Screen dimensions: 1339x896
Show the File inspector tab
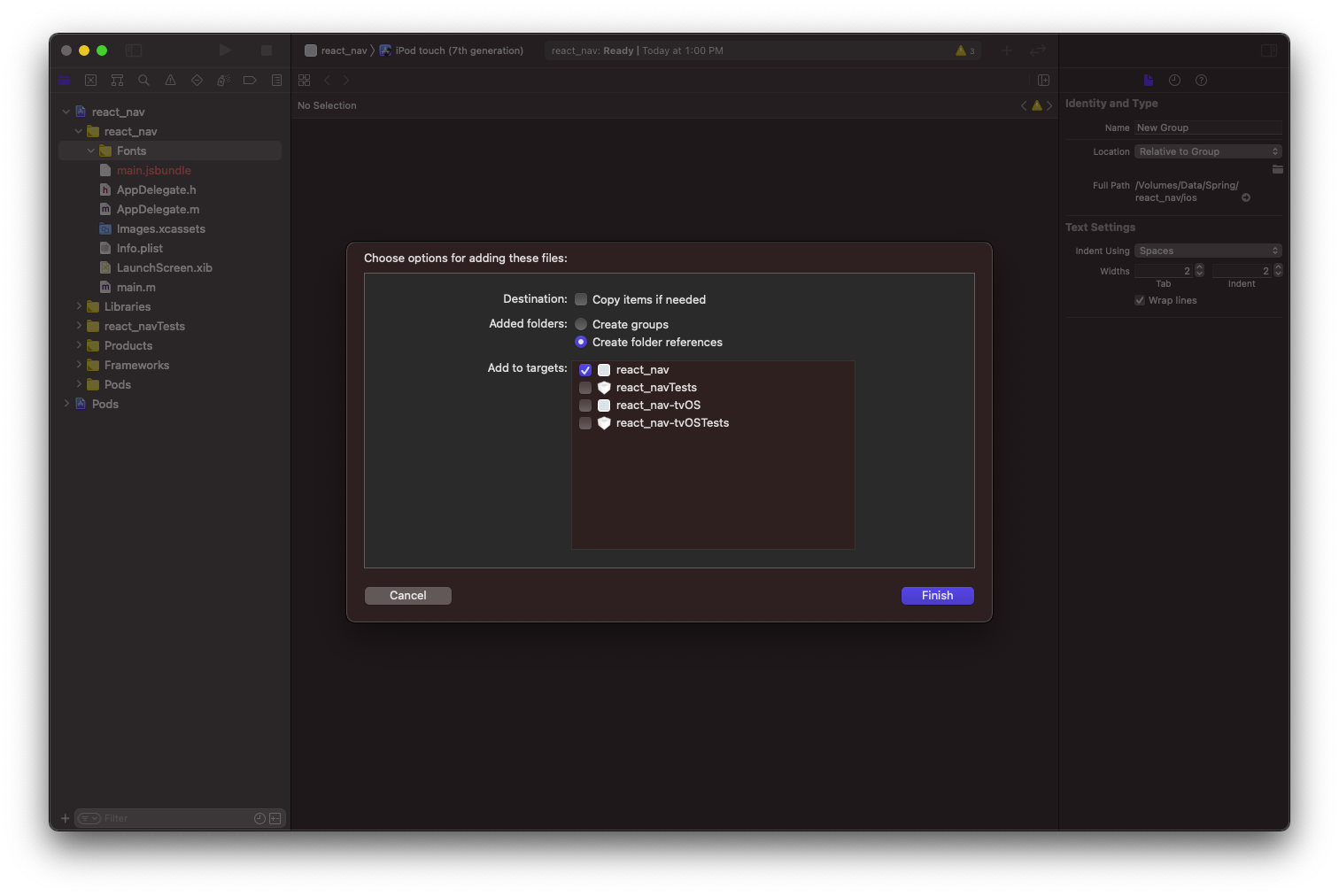coord(1149,81)
